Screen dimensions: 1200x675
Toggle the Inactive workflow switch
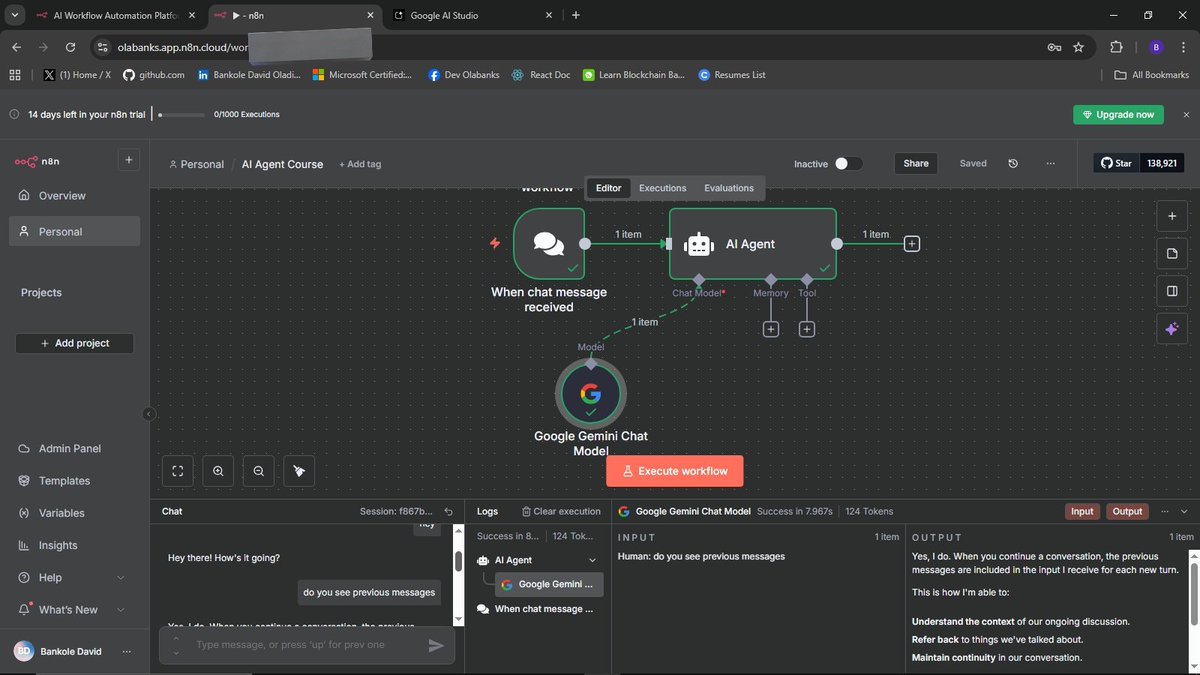pos(848,164)
